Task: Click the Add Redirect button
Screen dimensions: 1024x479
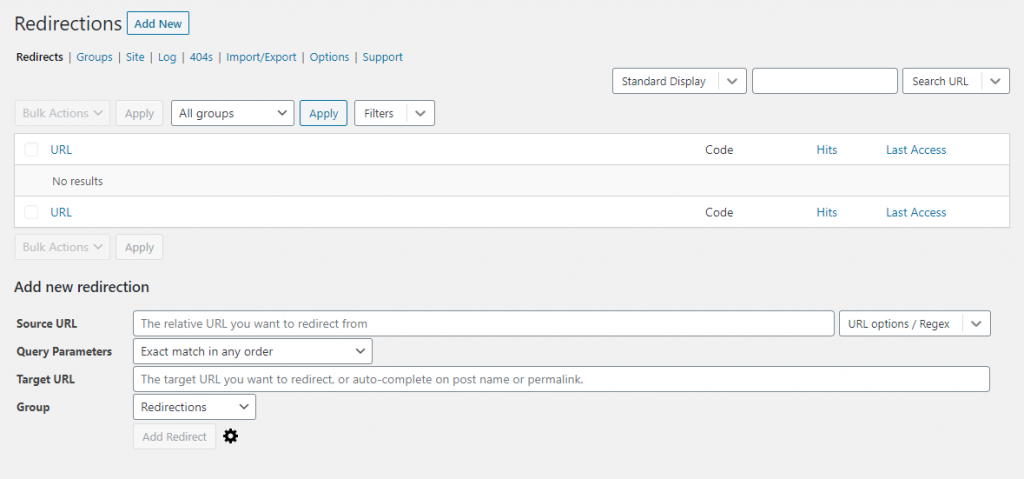Action: (x=174, y=437)
